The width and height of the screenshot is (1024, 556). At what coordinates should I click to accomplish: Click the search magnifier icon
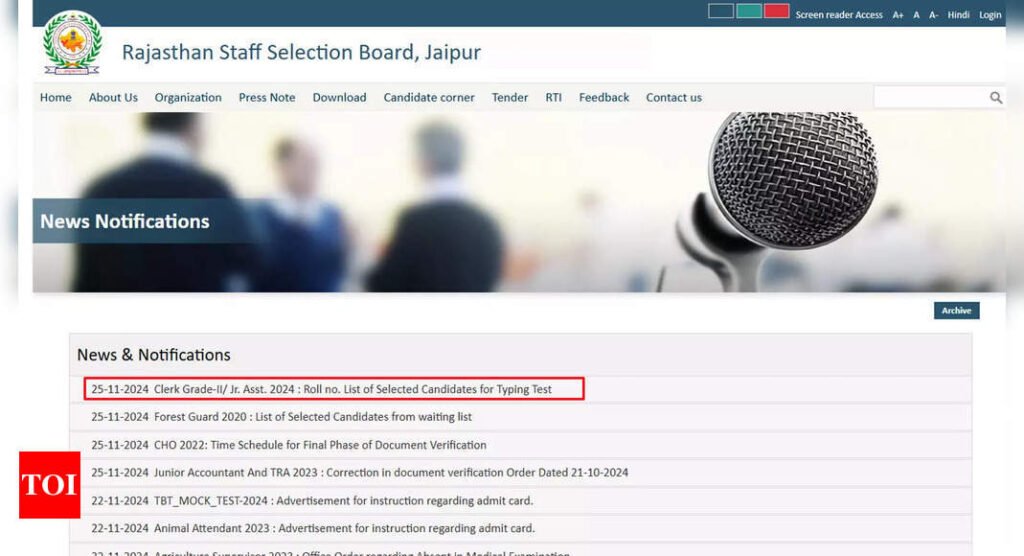pyautogui.click(x=995, y=97)
